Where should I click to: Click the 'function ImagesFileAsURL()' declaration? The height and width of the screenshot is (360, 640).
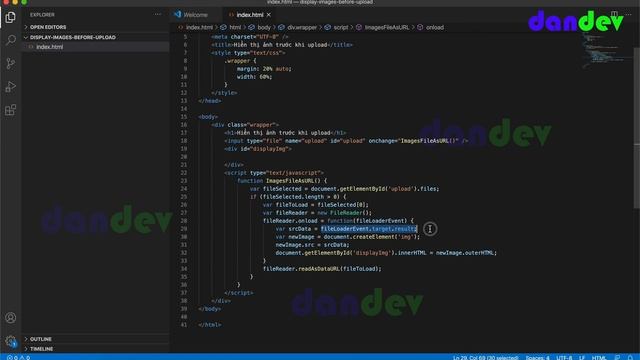tap(282, 181)
